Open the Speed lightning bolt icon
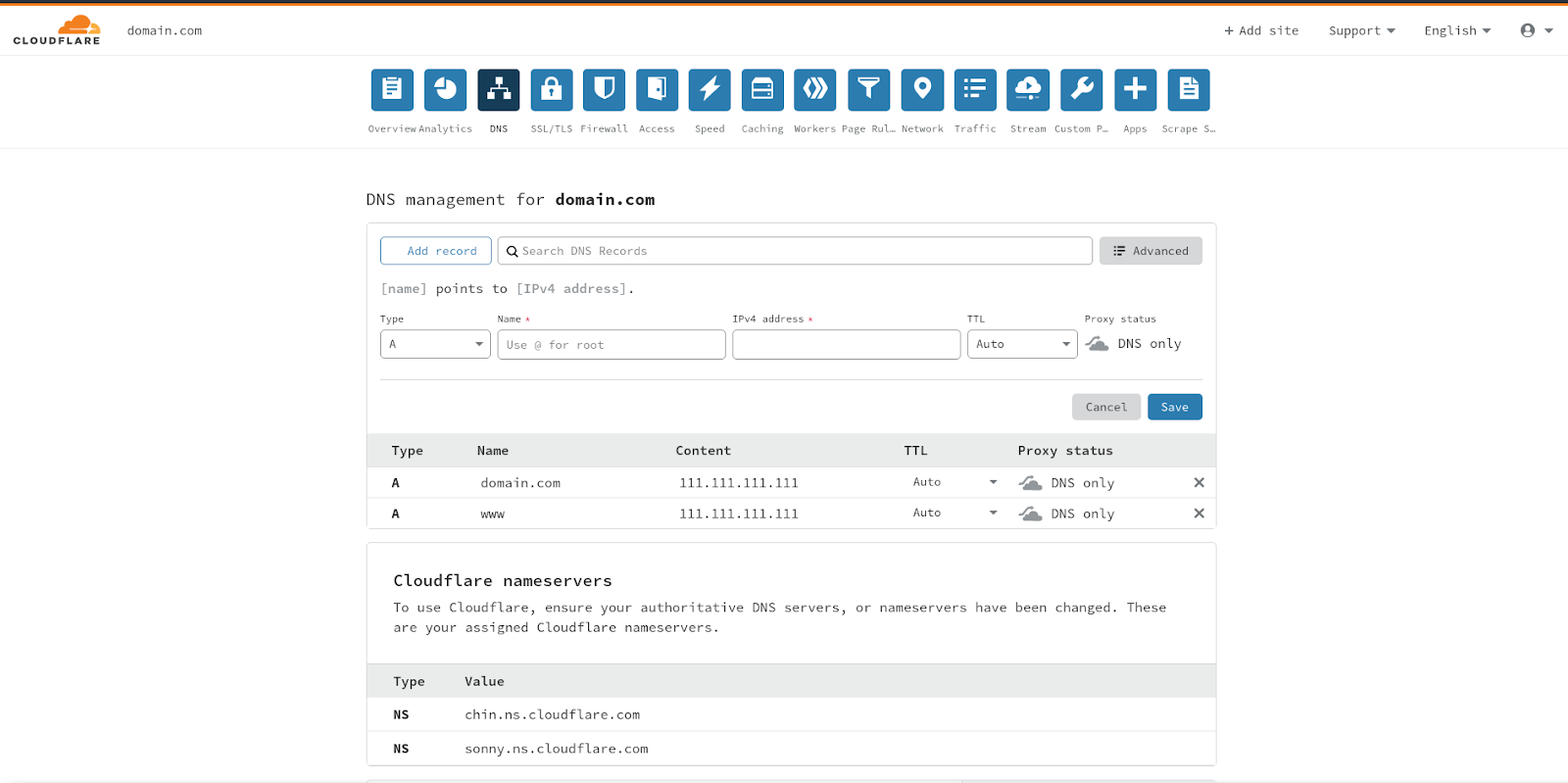Viewport: 1568px width, 783px height. tap(710, 90)
